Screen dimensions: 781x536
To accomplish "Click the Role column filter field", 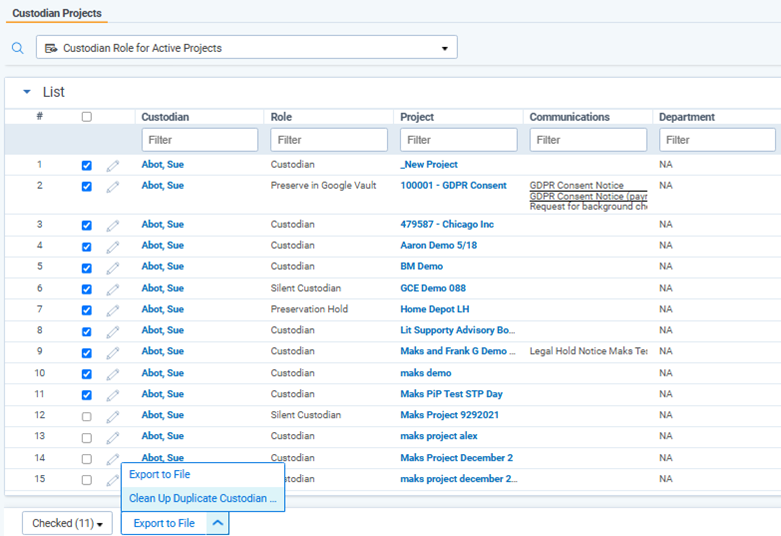I will pos(329,139).
